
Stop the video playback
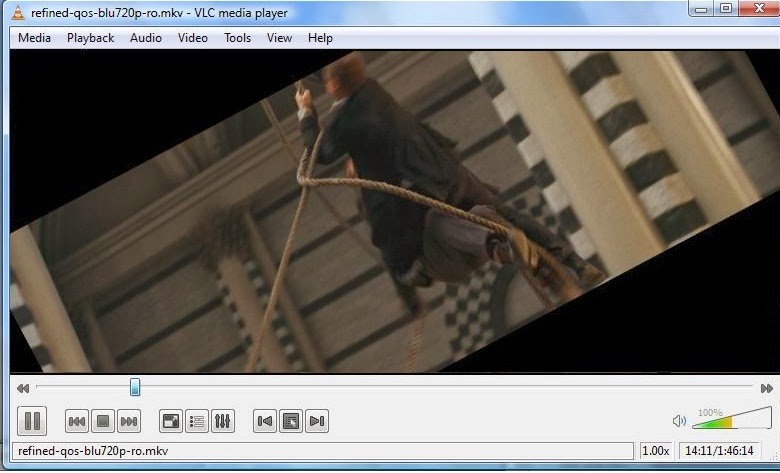click(103, 421)
